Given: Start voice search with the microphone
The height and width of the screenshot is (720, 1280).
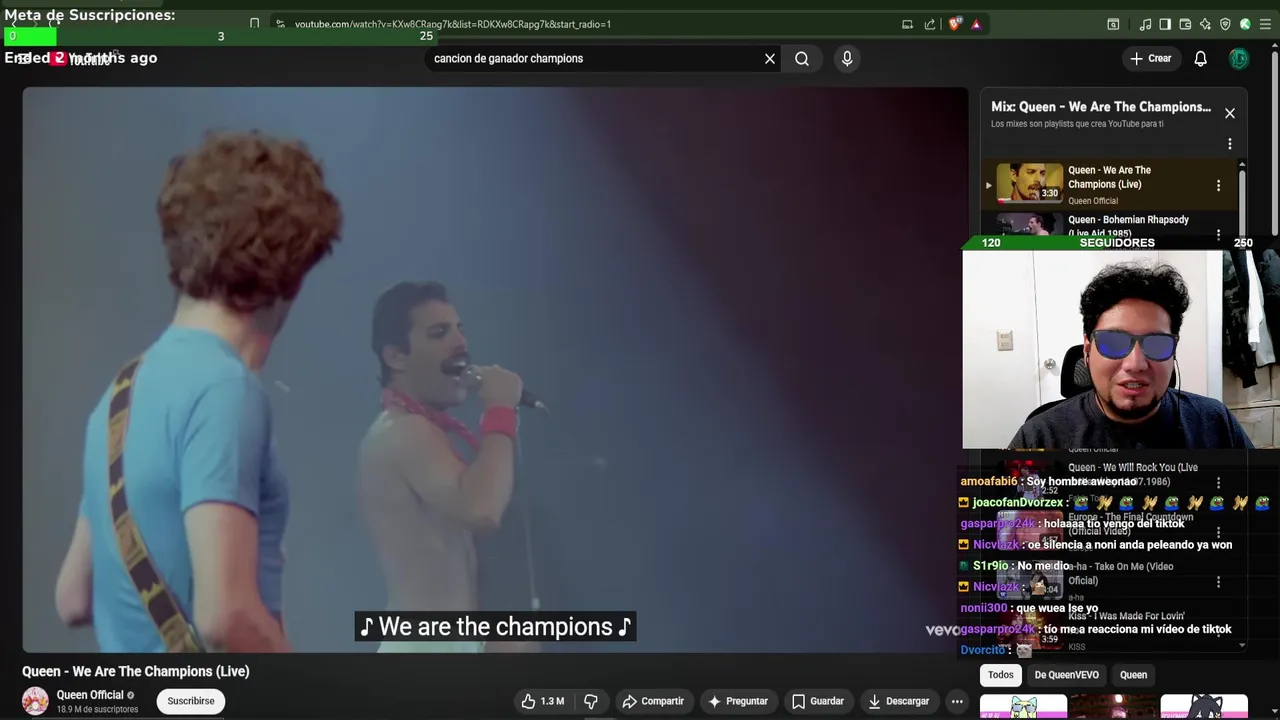Looking at the screenshot, I should (847, 59).
